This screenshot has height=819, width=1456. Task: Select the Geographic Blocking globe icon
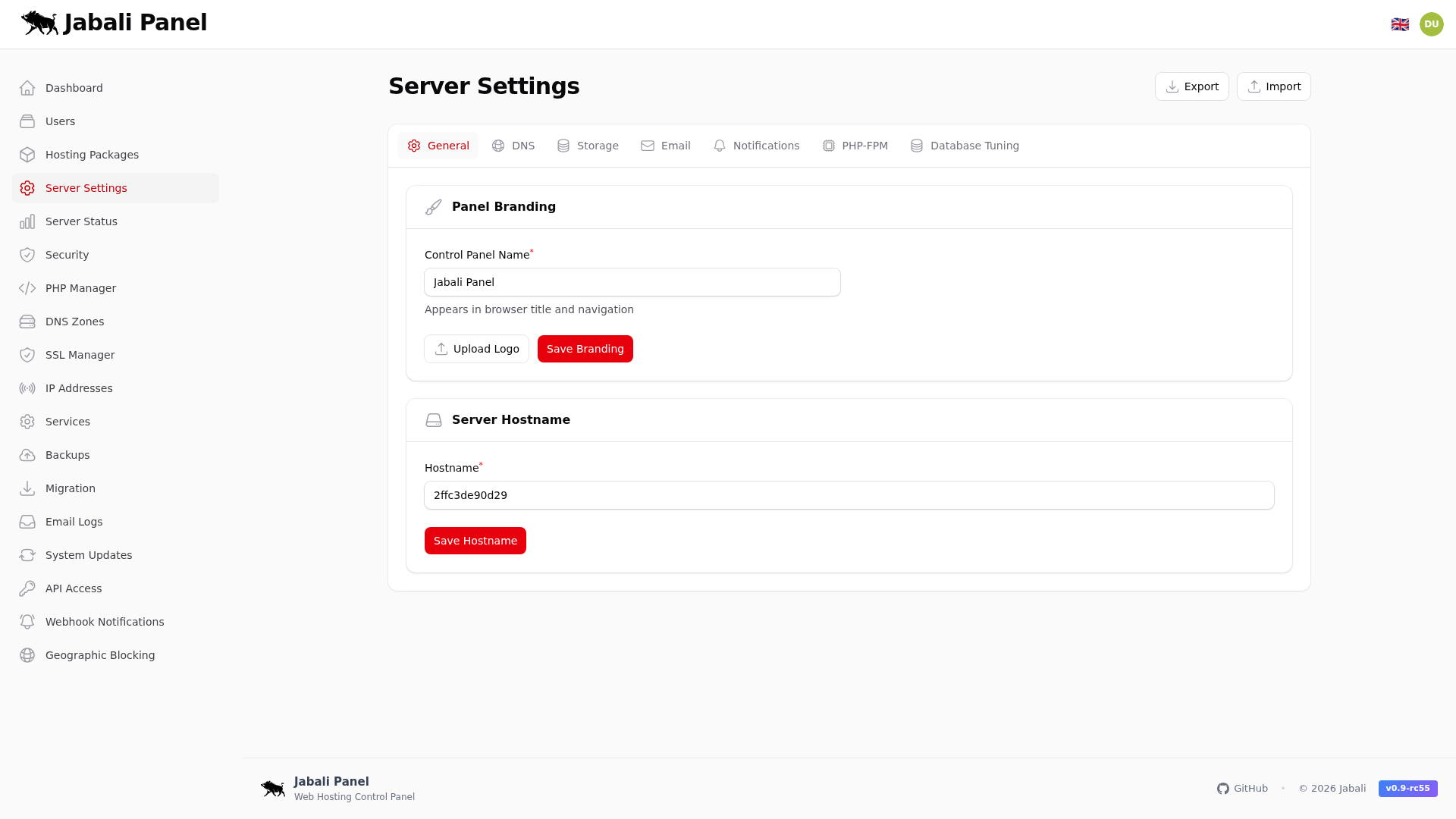point(27,655)
